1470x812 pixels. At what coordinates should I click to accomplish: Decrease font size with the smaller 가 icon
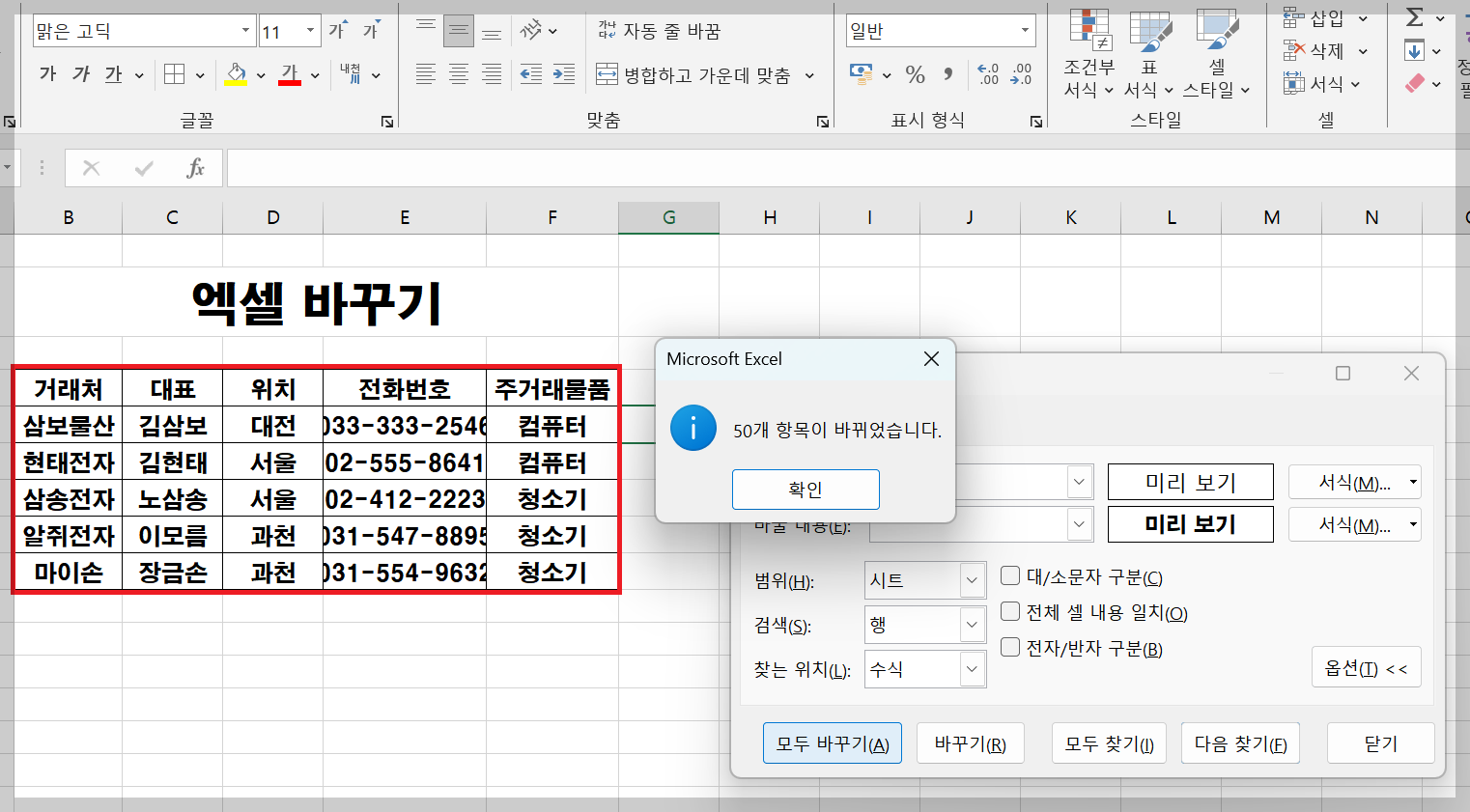tap(371, 31)
